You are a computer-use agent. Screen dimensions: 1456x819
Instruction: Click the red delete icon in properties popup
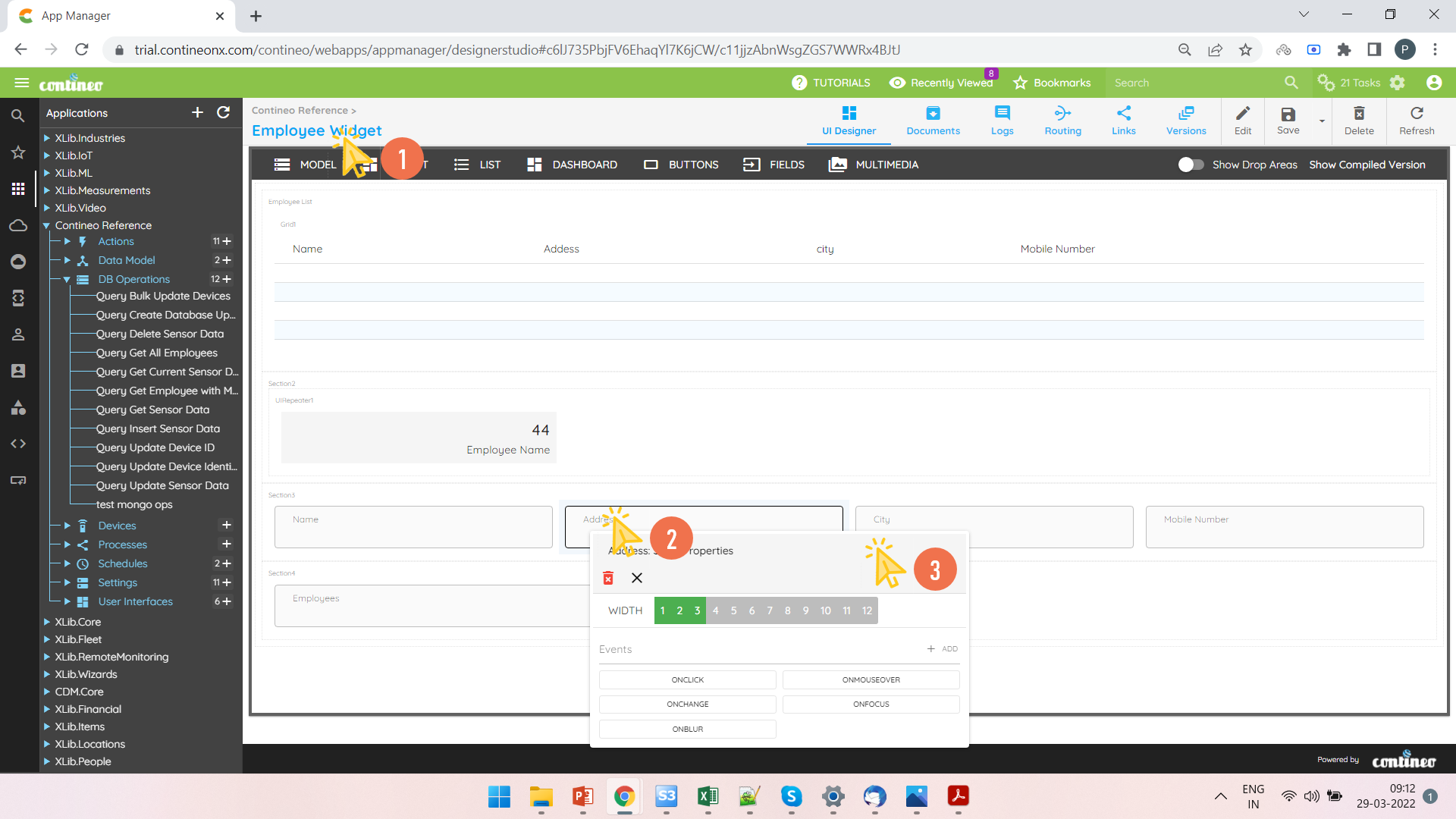pyautogui.click(x=607, y=578)
